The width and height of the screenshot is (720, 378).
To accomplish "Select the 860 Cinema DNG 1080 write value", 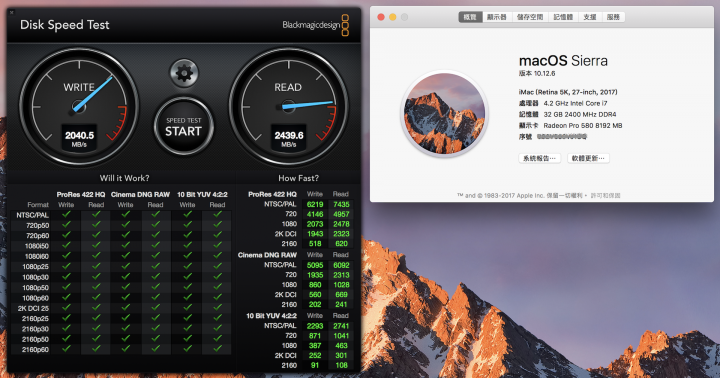I will 315,285.
